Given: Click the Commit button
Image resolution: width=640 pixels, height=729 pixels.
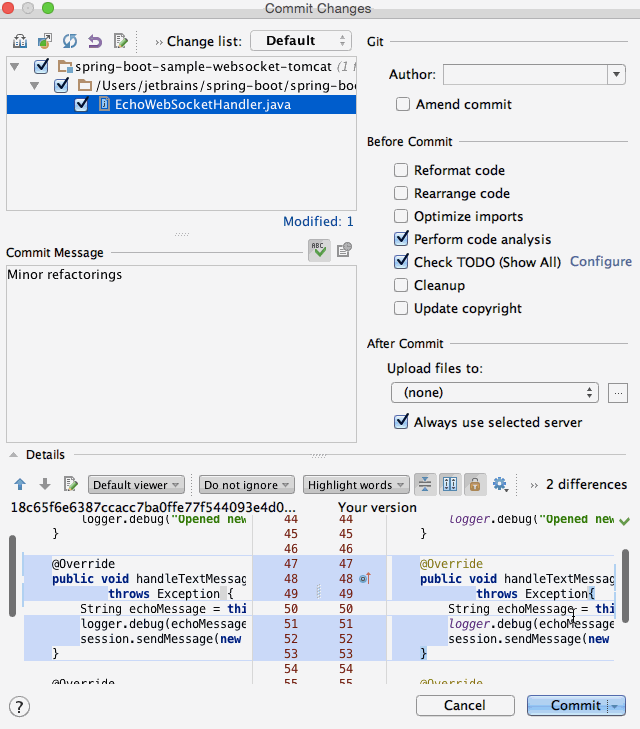Looking at the screenshot, I should 576,706.
